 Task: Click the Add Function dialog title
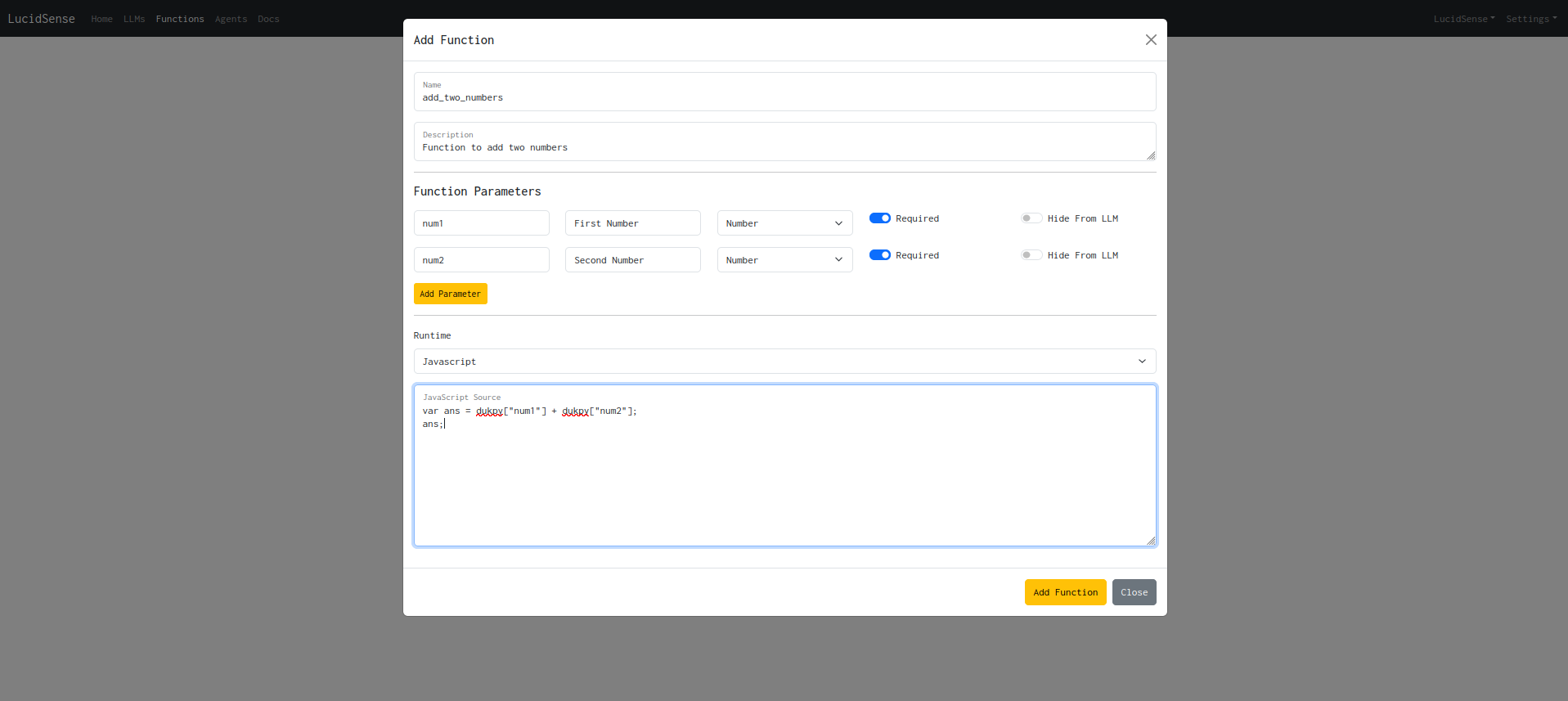[454, 40]
